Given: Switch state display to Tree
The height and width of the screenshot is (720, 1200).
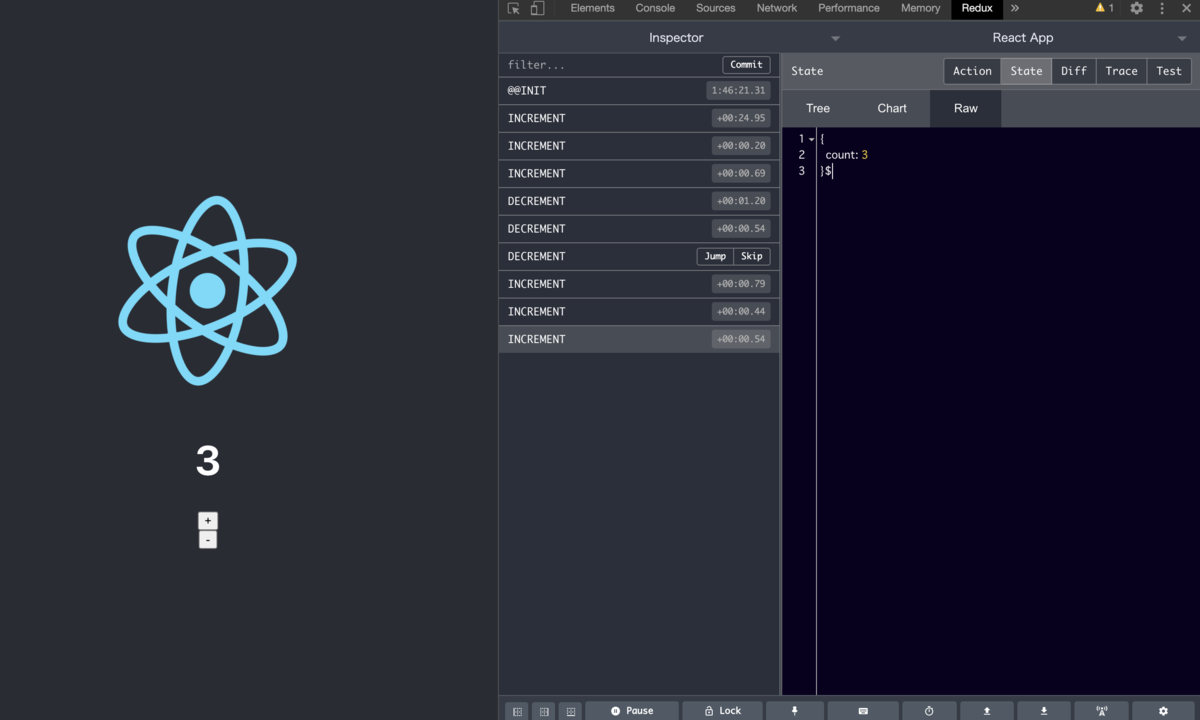Looking at the screenshot, I should click(x=818, y=108).
